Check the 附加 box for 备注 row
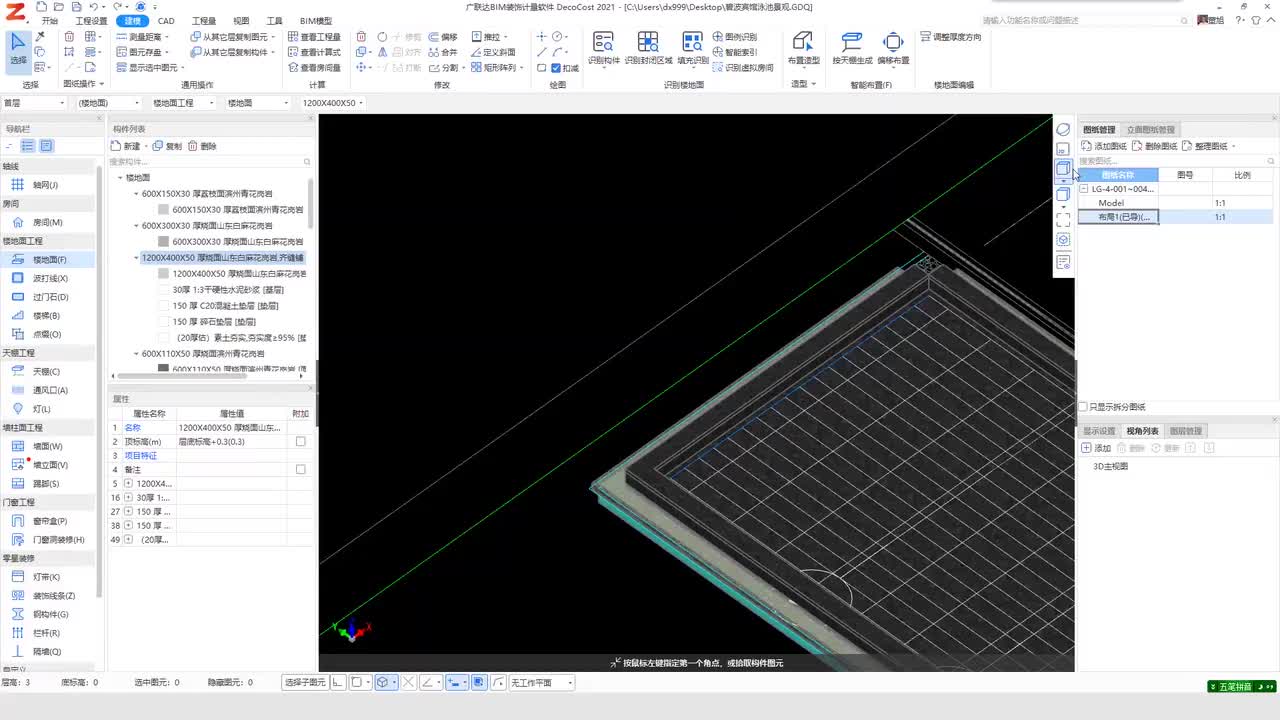The width and height of the screenshot is (1280, 720). (x=300, y=469)
